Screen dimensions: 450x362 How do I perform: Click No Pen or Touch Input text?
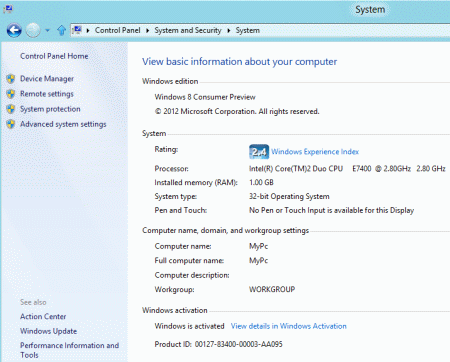pos(331,210)
